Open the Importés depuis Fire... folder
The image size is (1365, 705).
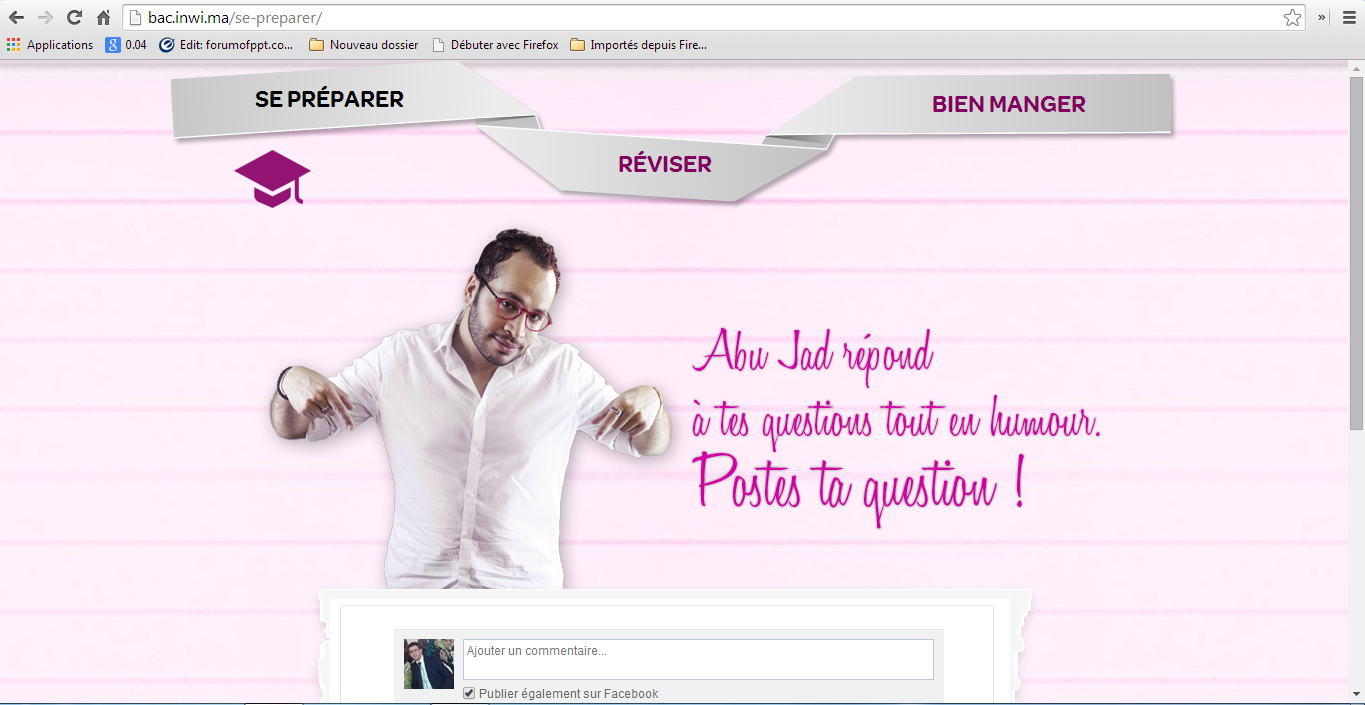638,45
